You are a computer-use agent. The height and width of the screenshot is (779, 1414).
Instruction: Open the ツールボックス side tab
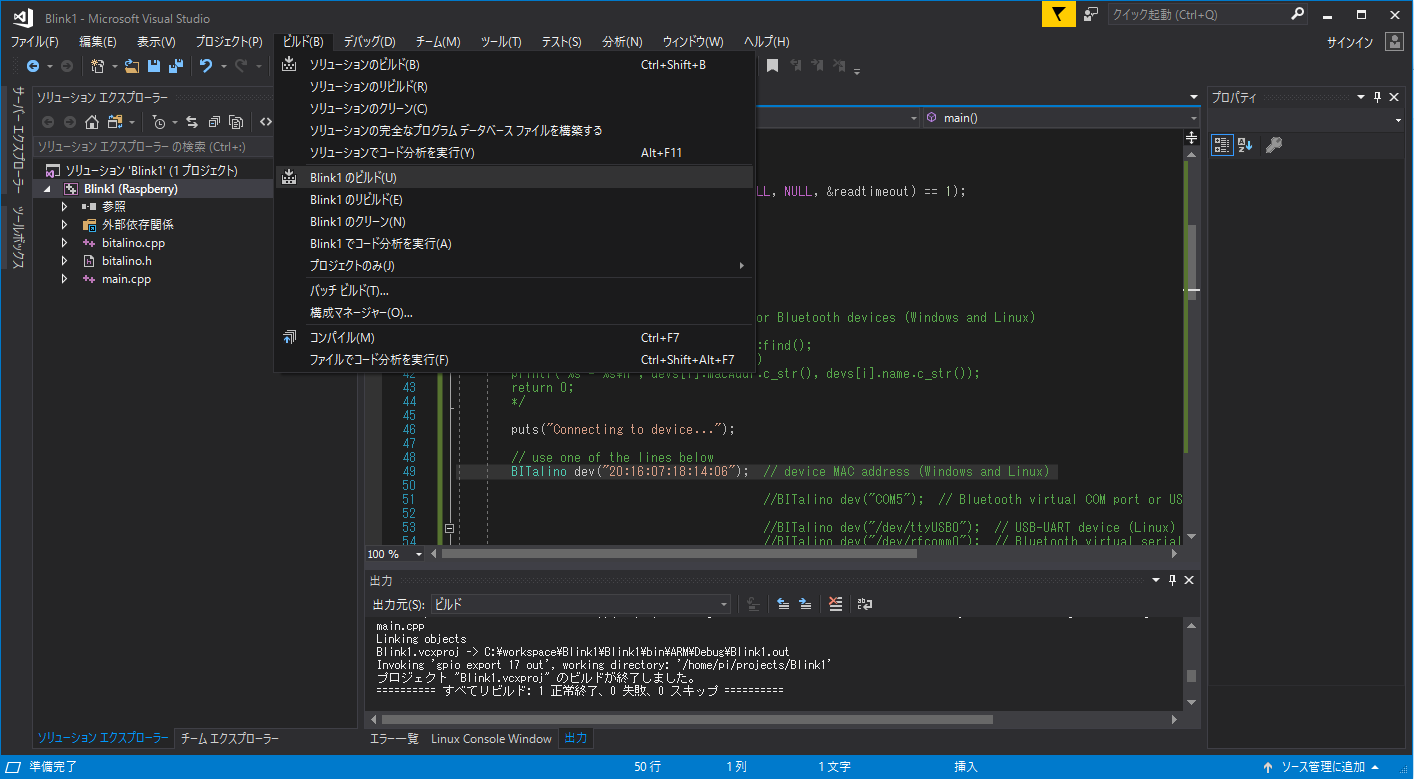[x=17, y=237]
